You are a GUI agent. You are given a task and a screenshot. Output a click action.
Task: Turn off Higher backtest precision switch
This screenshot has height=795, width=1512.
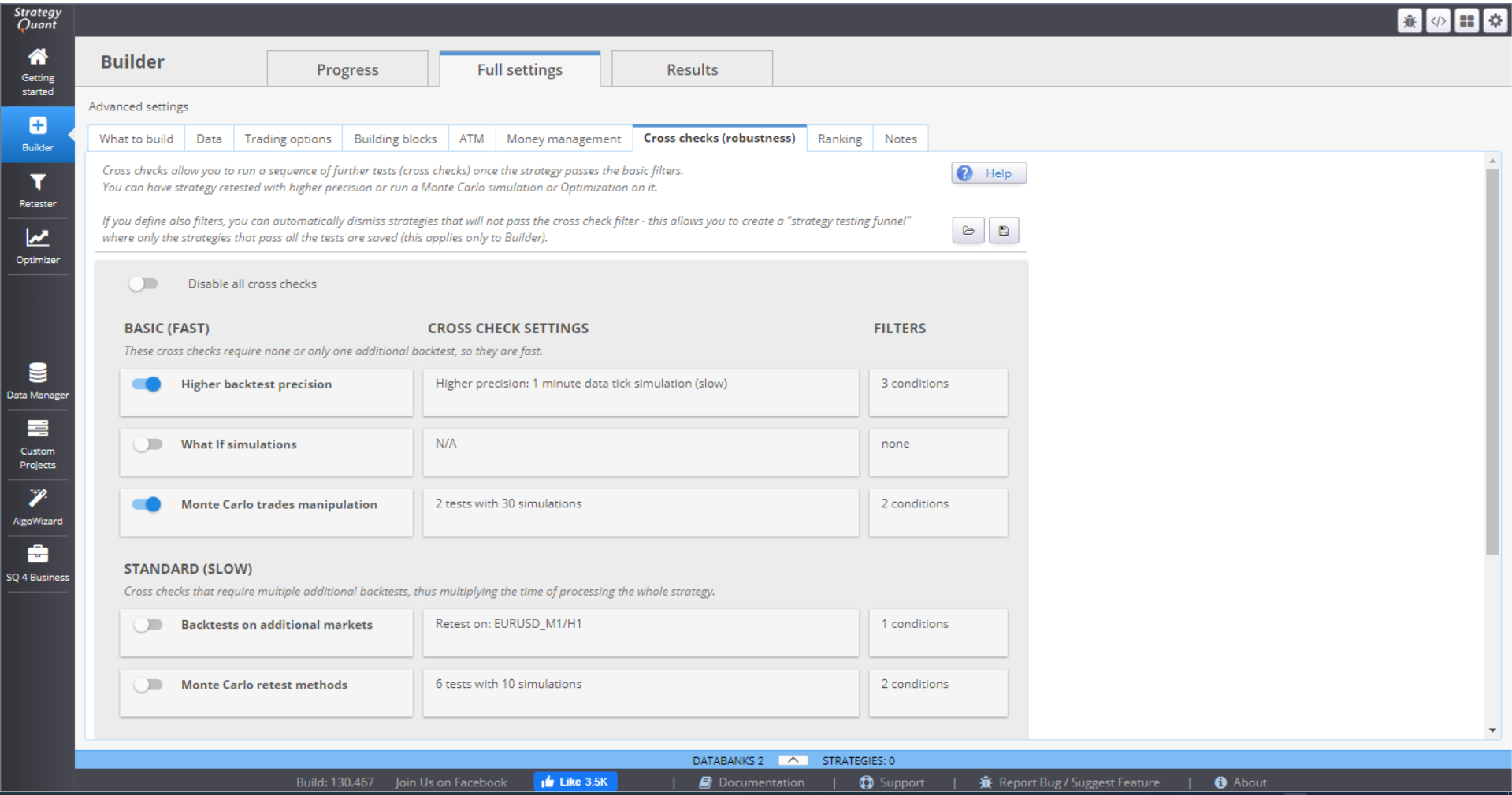pos(147,384)
